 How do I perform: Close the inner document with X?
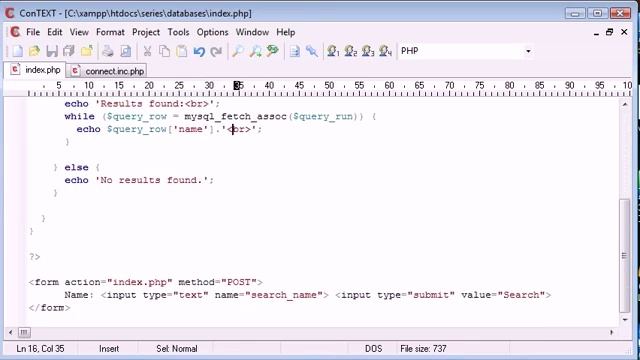(624, 32)
